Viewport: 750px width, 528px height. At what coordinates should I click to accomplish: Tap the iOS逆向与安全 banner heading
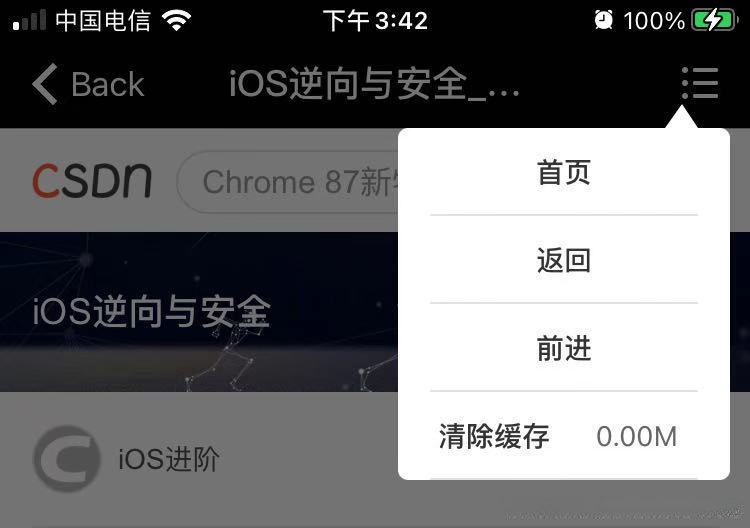(x=152, y=311)
